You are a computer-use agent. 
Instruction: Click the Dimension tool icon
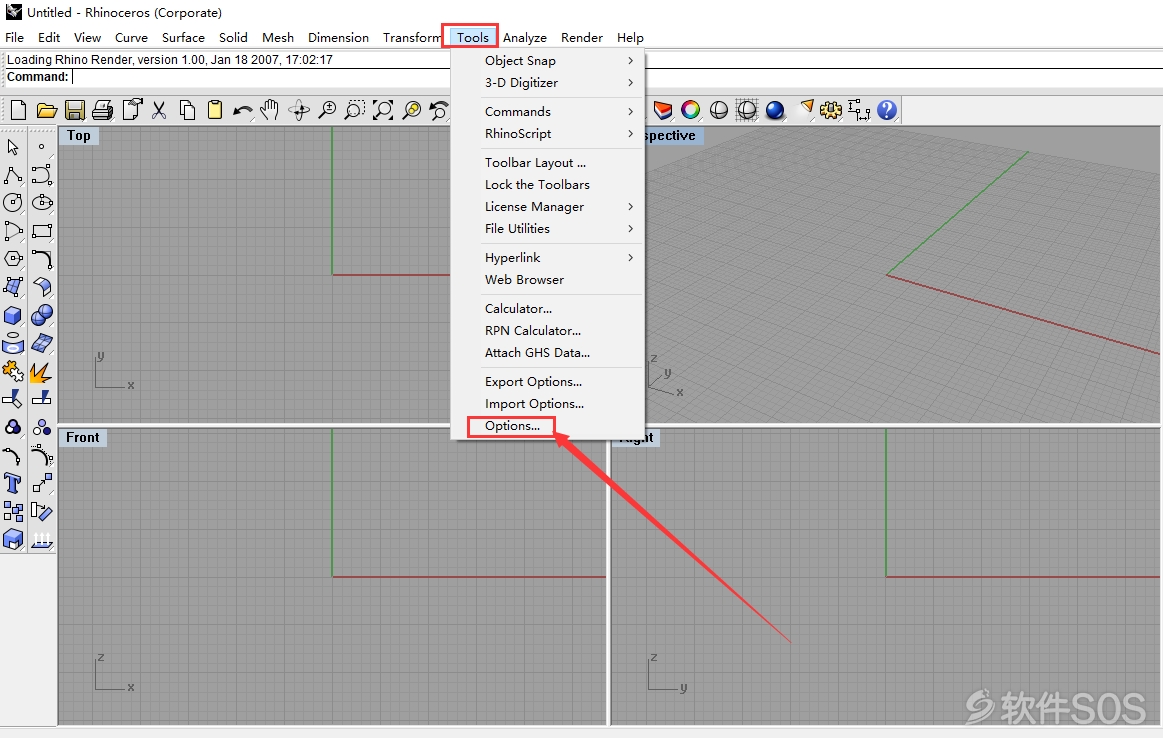859,111
